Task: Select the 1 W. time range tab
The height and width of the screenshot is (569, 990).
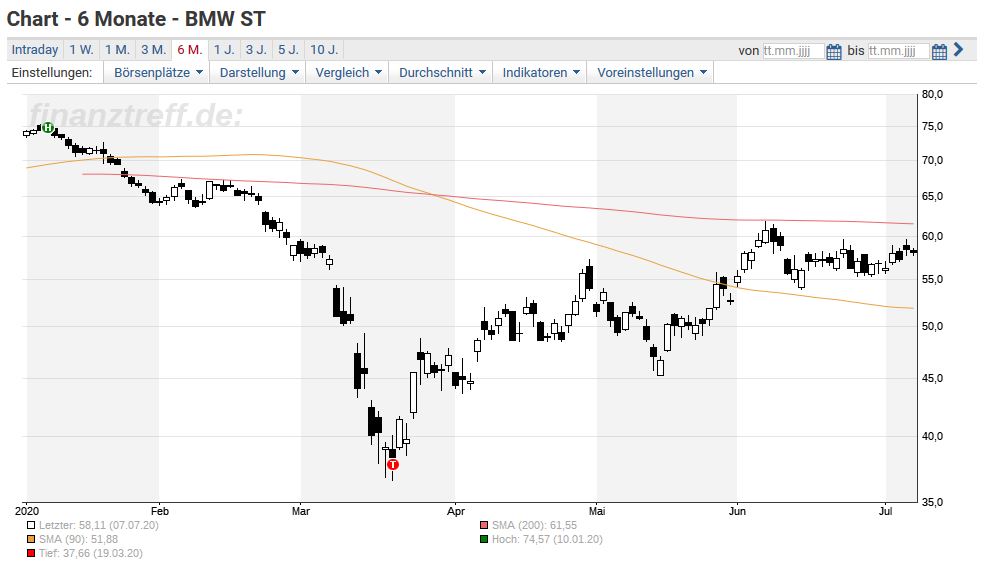Action: point(81,50)
